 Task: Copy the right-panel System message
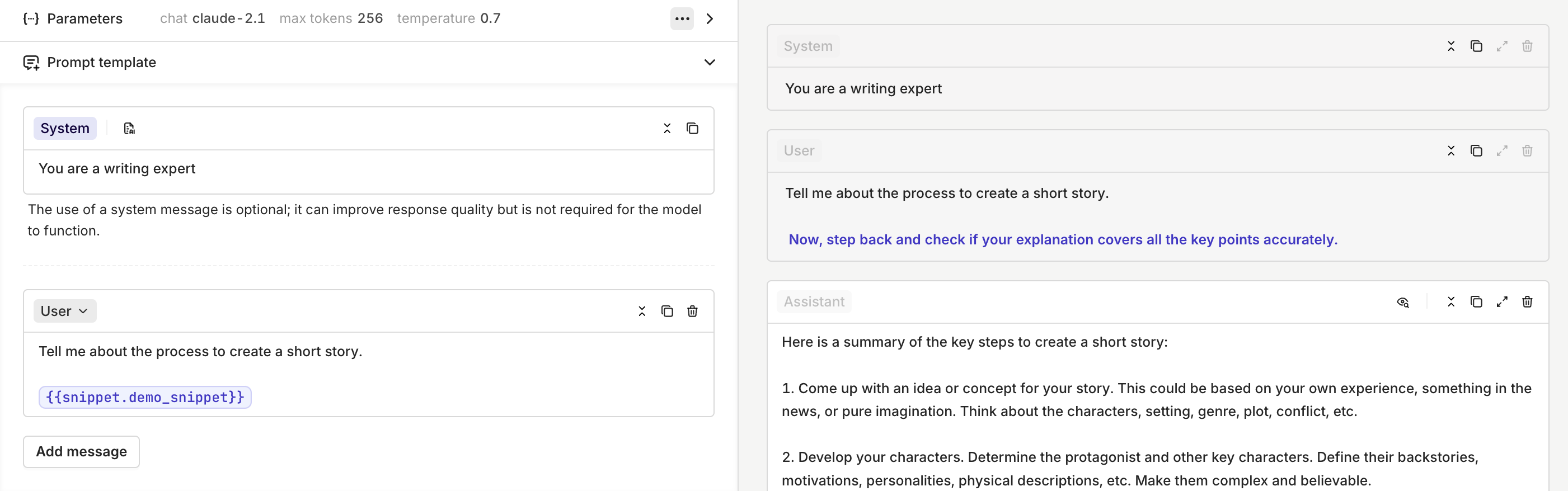[x=1476, y=46]
